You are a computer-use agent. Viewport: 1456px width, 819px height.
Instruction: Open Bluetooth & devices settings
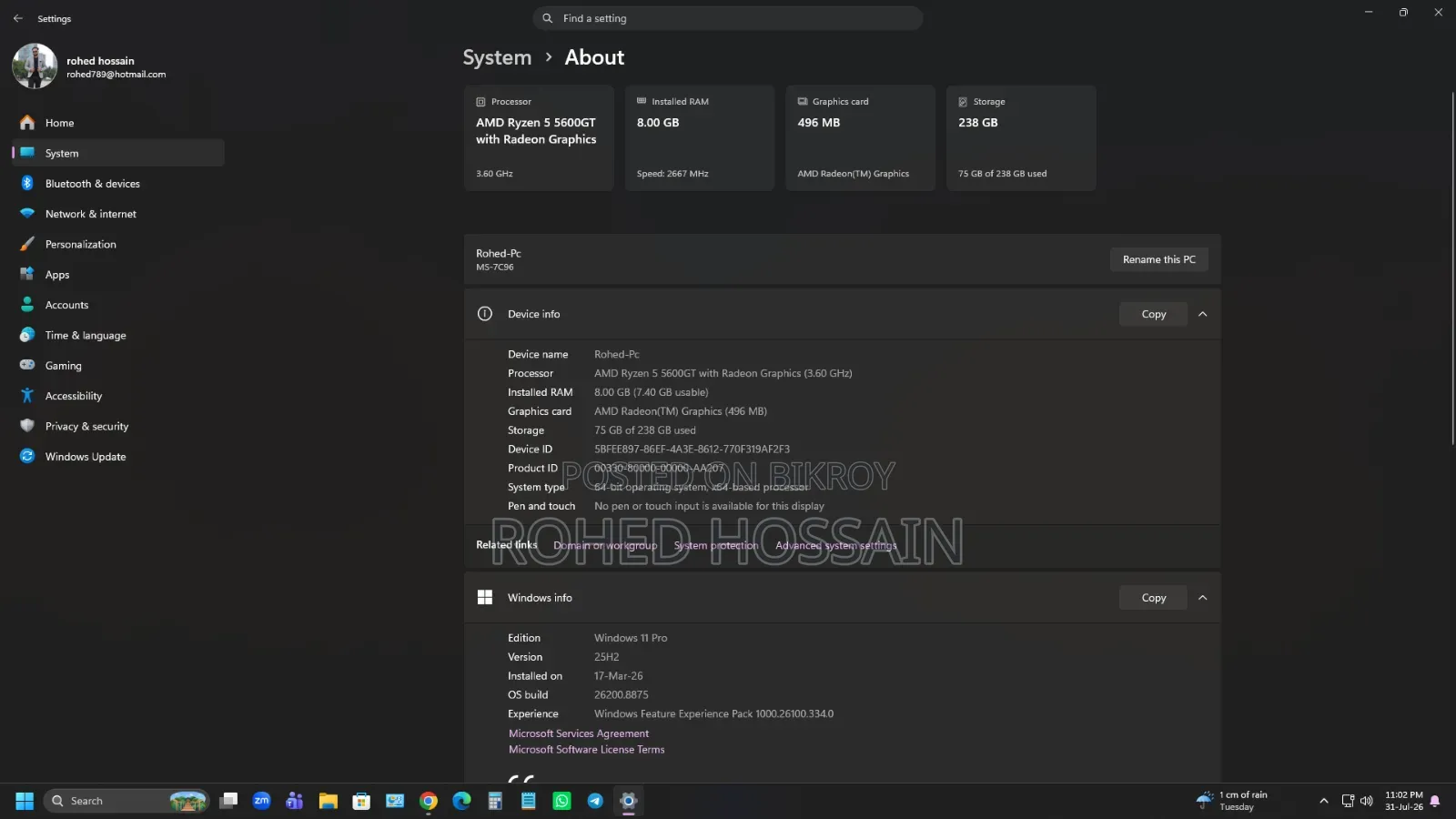click(x=118, y=184)
